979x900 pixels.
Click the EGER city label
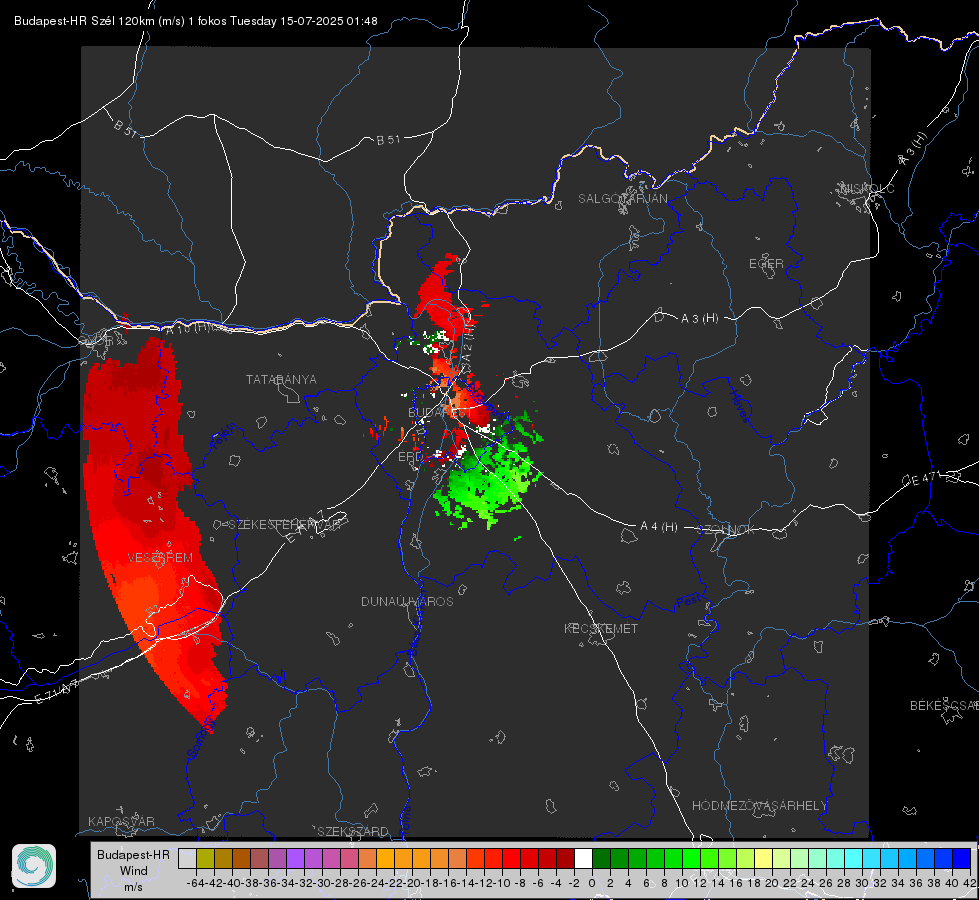[x=766, y=264]
